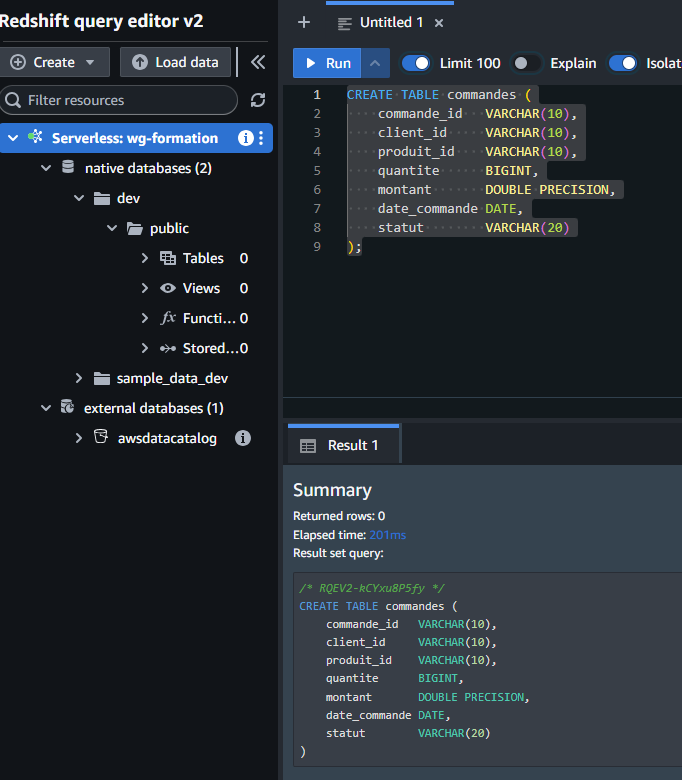Refresh the resources list
Viewport: 682px width, 780px height.
258,100
